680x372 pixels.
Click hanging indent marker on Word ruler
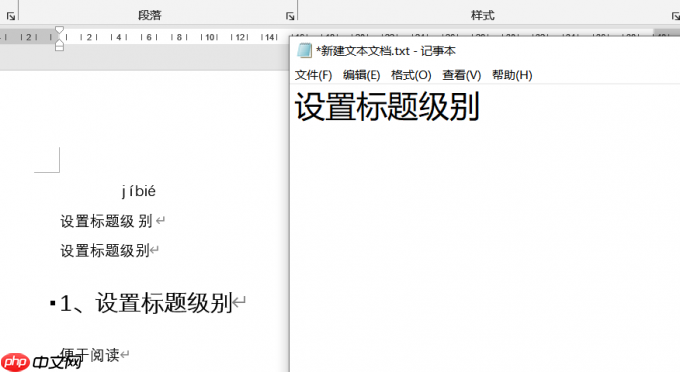tap(59, 43)
